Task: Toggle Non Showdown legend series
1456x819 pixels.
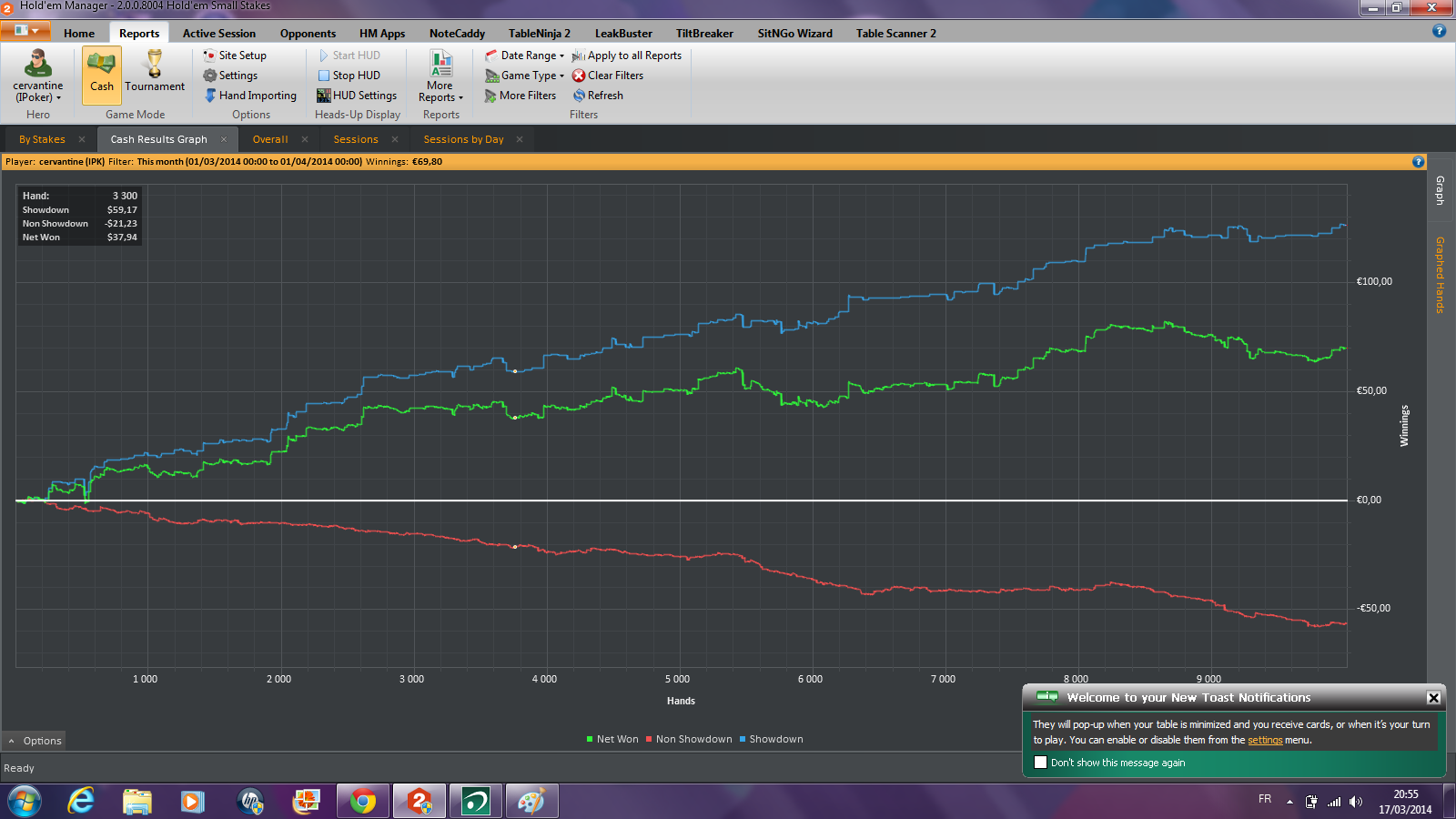Action: coord(689,739)
